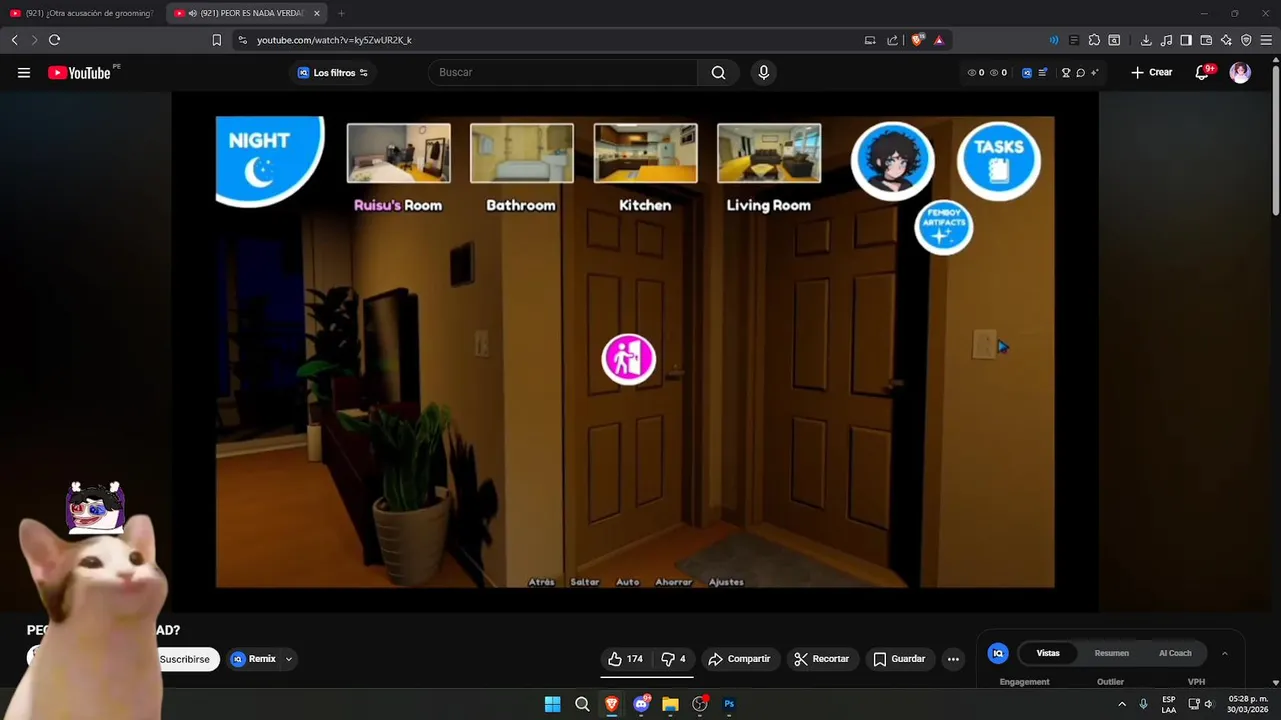Screen dimensions: 1281x720
Task: Expand the Remix dropdown arrow
Action: tap(289, 659)
